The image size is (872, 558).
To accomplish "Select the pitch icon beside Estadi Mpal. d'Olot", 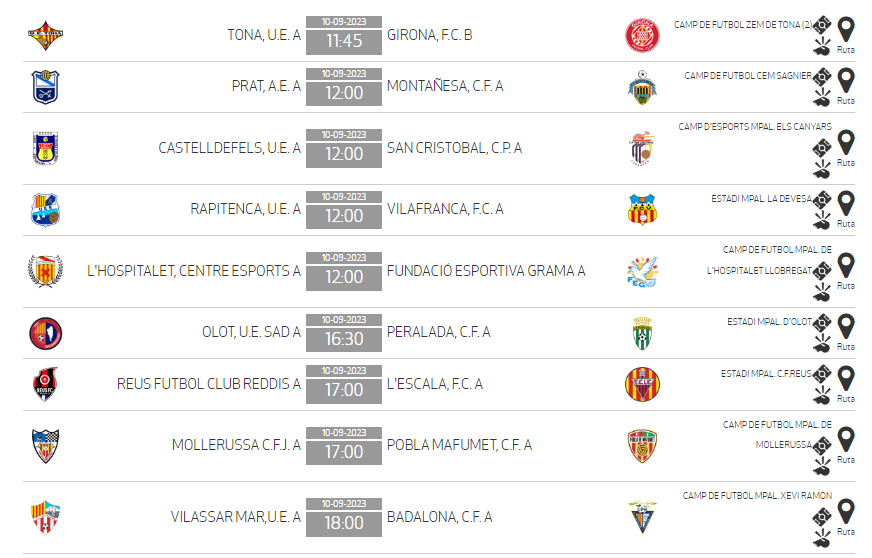I will point(822,323).
